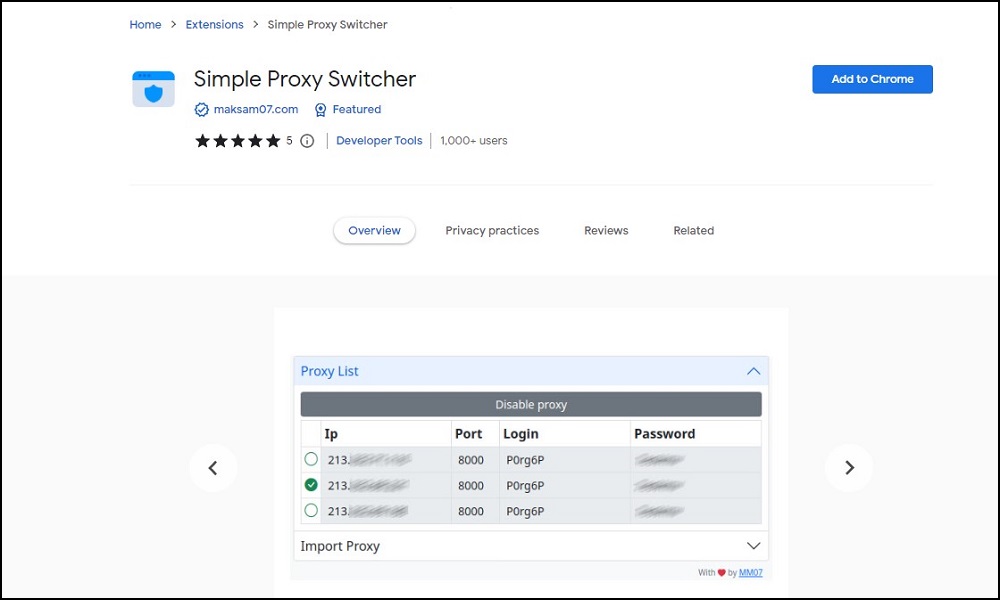The width and height of the screenshot is (1000, 600).
Task: Open the Related tab
Action: pos(693,230)
